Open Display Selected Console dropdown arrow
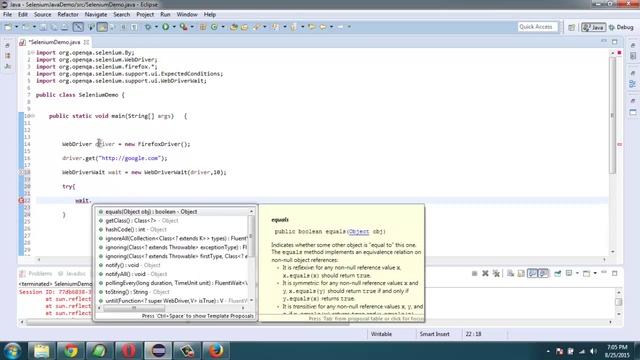 coord(577,273)
